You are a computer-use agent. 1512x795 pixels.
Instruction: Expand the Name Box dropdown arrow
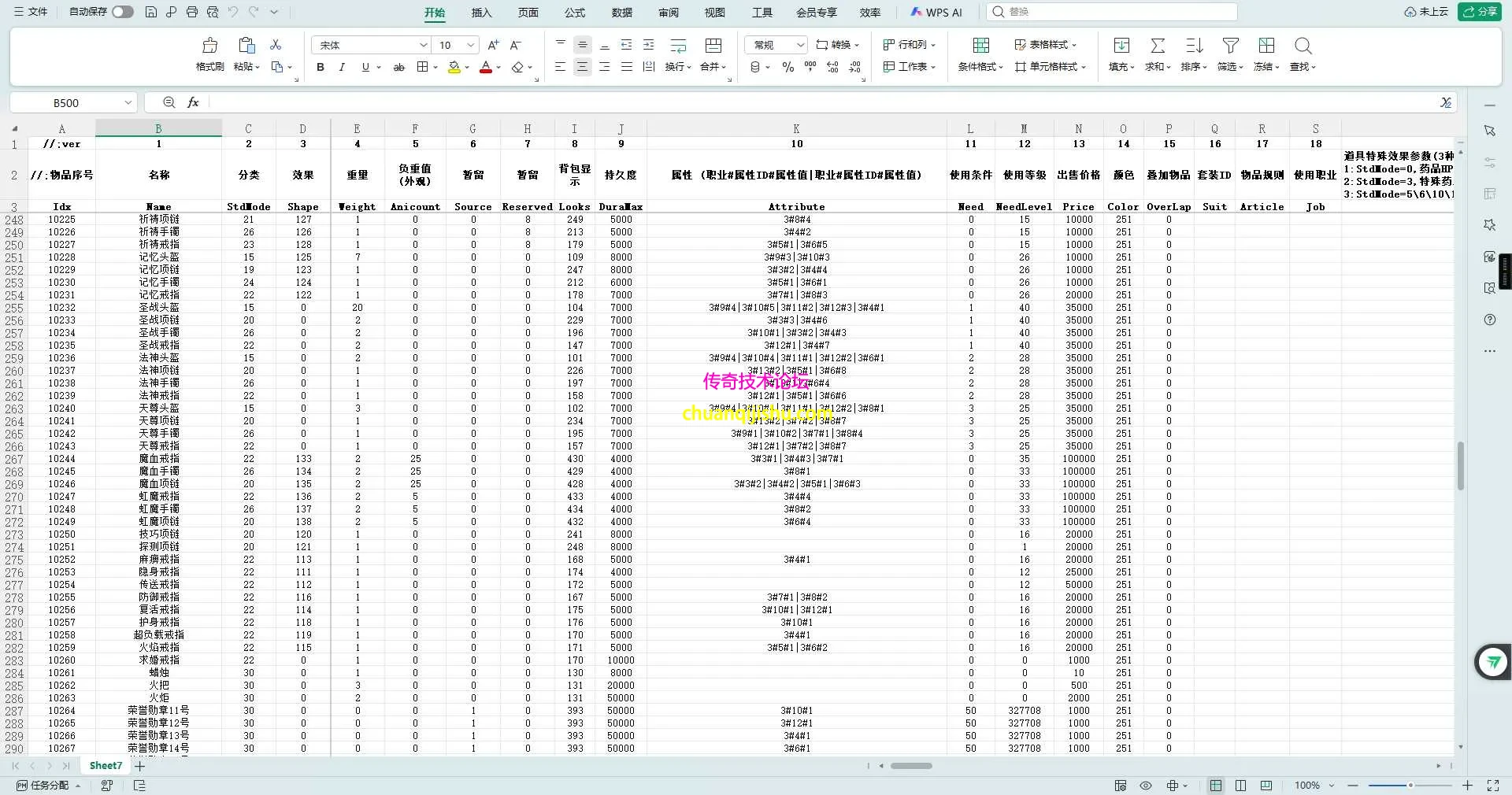pyautogui.click(x=128, y=103)
